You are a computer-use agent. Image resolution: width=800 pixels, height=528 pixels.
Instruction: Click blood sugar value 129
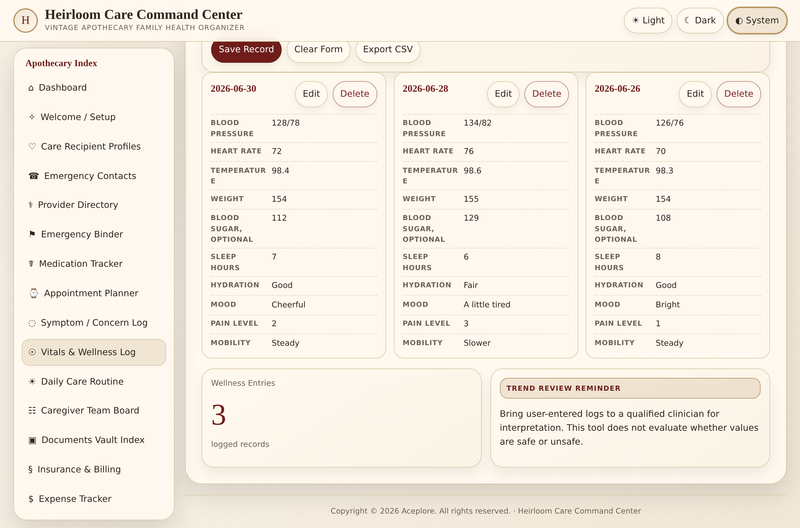(471, 218)
